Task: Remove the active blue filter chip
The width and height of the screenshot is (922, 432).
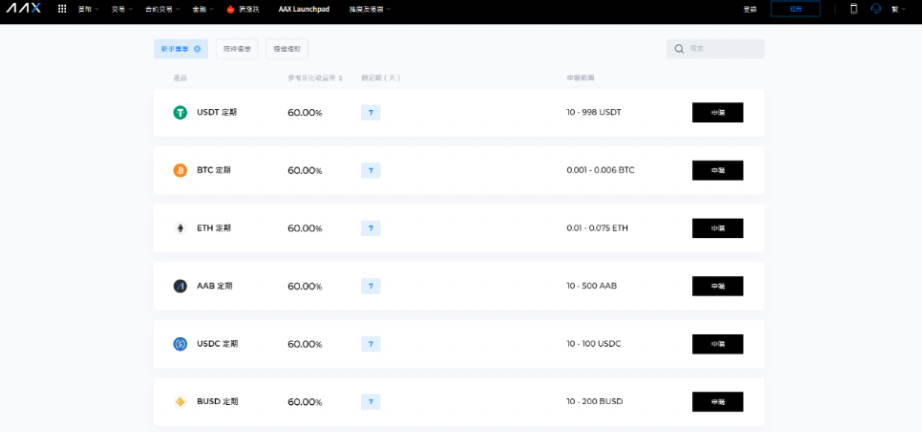Action: click(198, 49)
